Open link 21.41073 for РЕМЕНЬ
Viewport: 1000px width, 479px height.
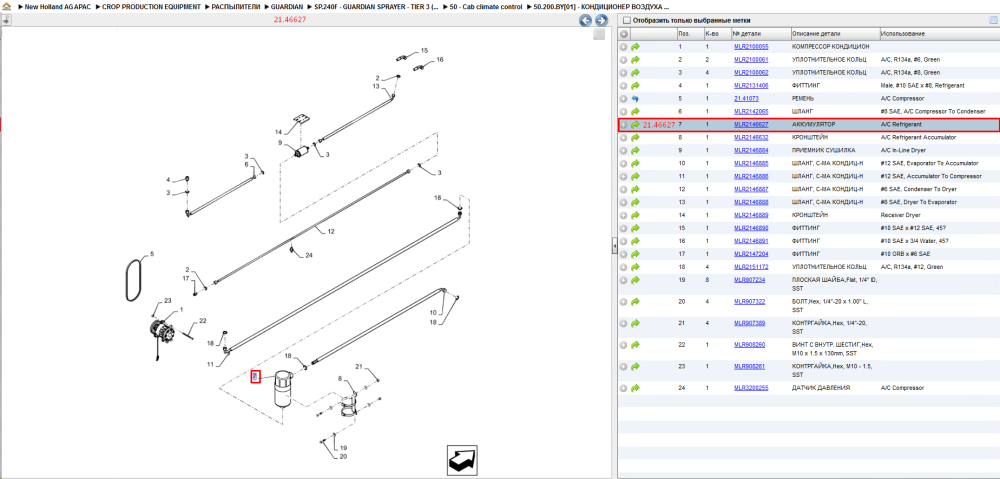(746, 99)
